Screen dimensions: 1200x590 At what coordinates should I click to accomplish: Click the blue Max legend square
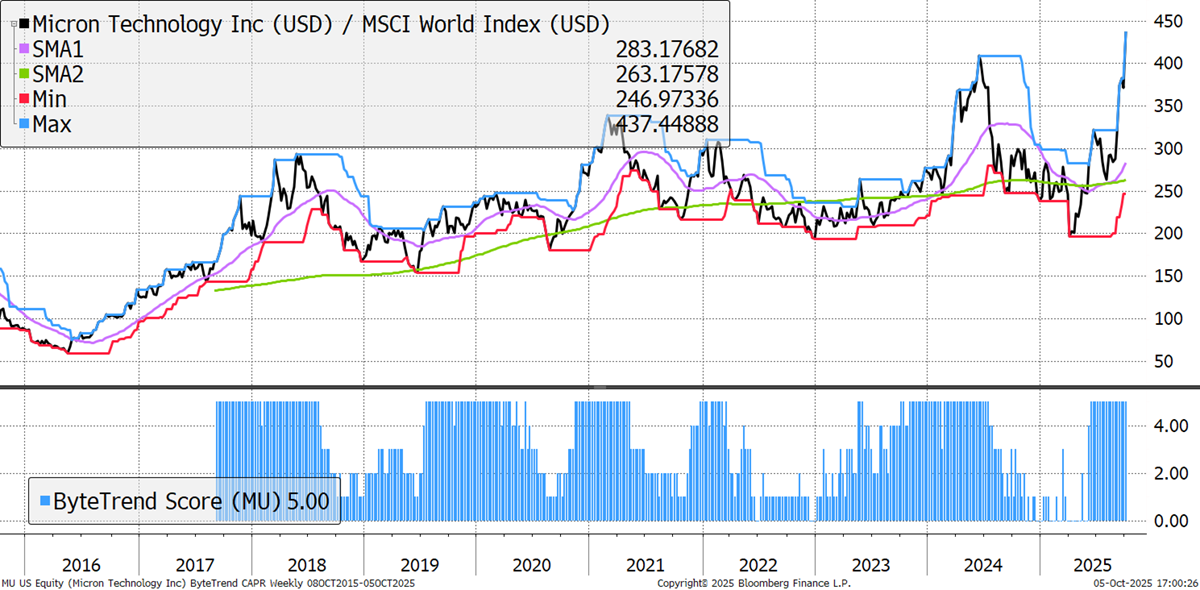tap(23, 124)
